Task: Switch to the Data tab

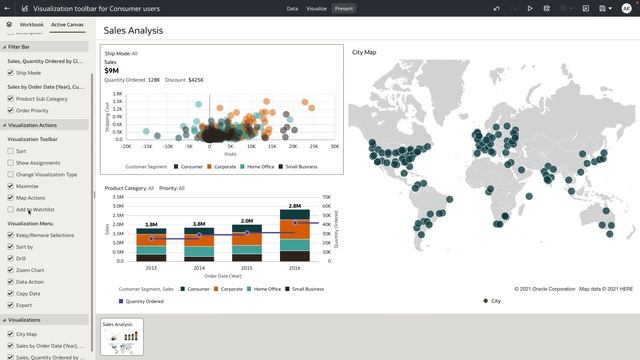Action: [292, 9]
